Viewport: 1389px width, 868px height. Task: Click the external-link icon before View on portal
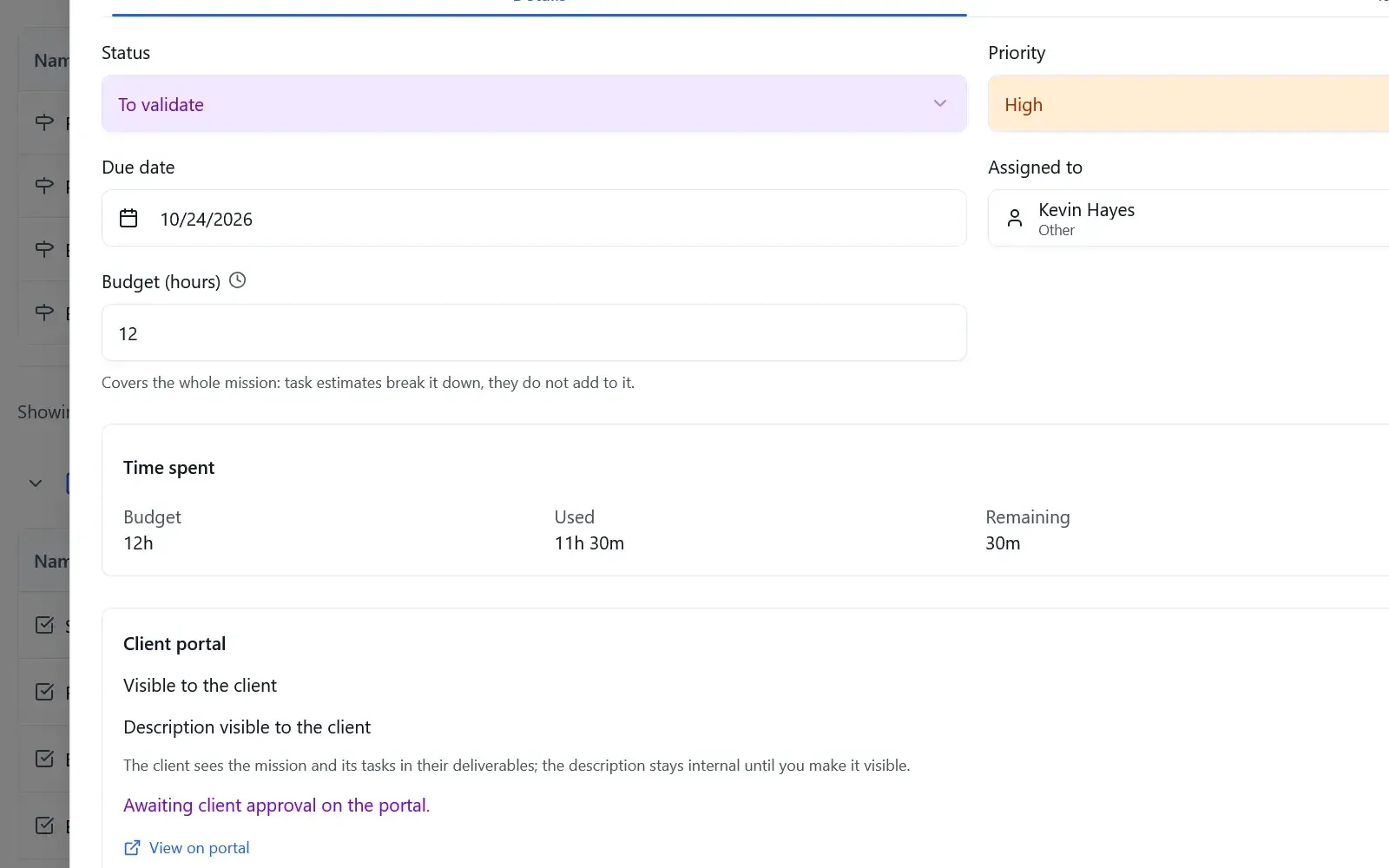click(x=132, y=848)
